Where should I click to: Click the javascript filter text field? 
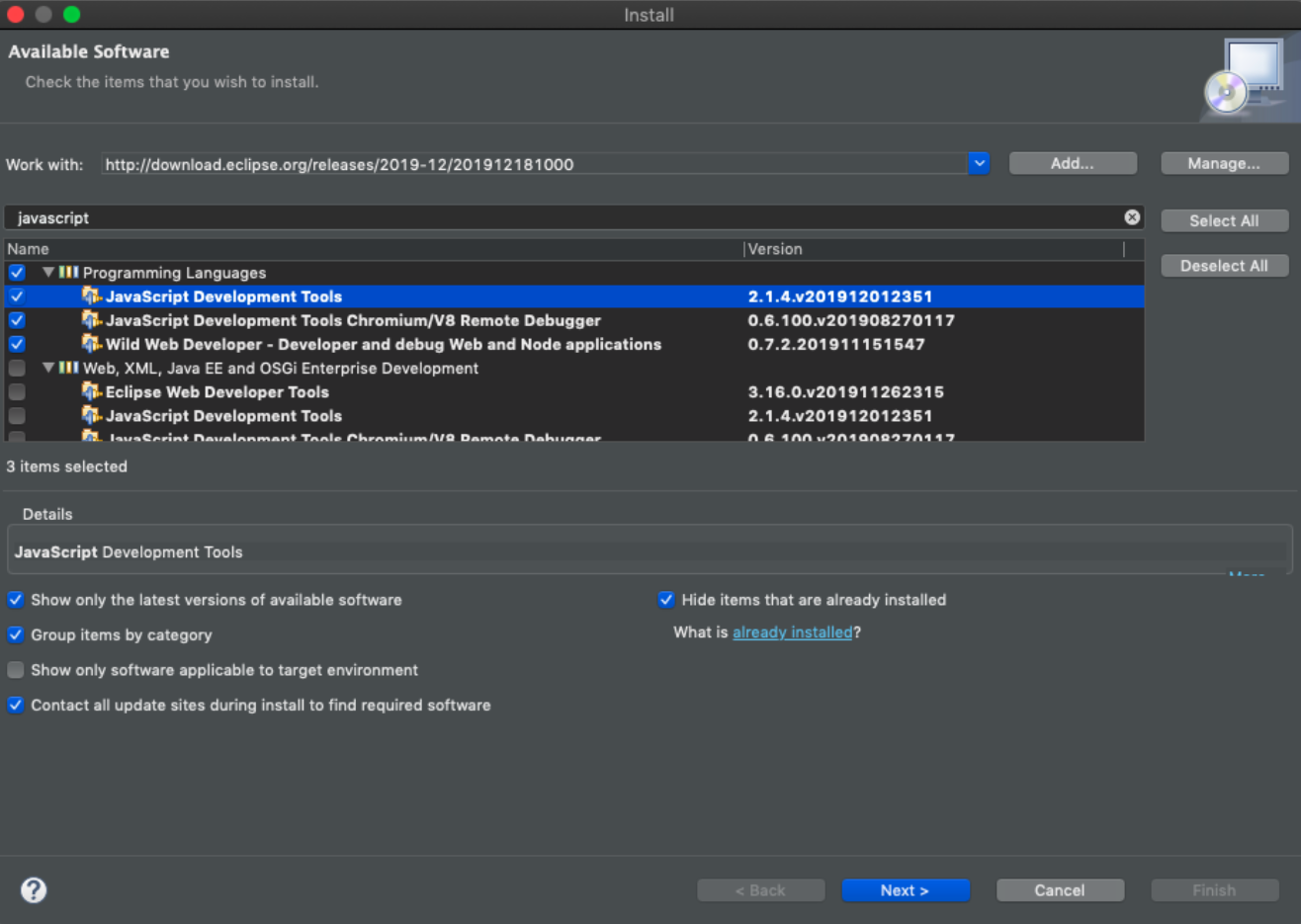[573, 217]
